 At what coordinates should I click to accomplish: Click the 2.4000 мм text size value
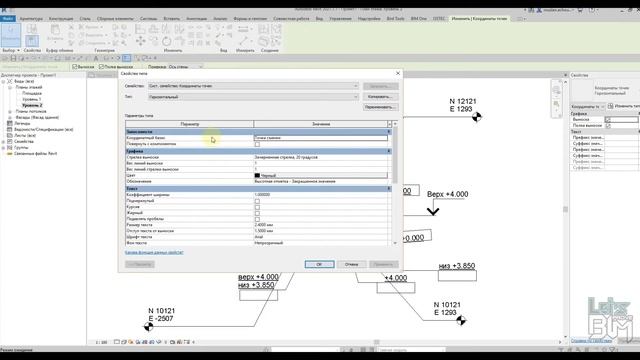pos(322,225)
